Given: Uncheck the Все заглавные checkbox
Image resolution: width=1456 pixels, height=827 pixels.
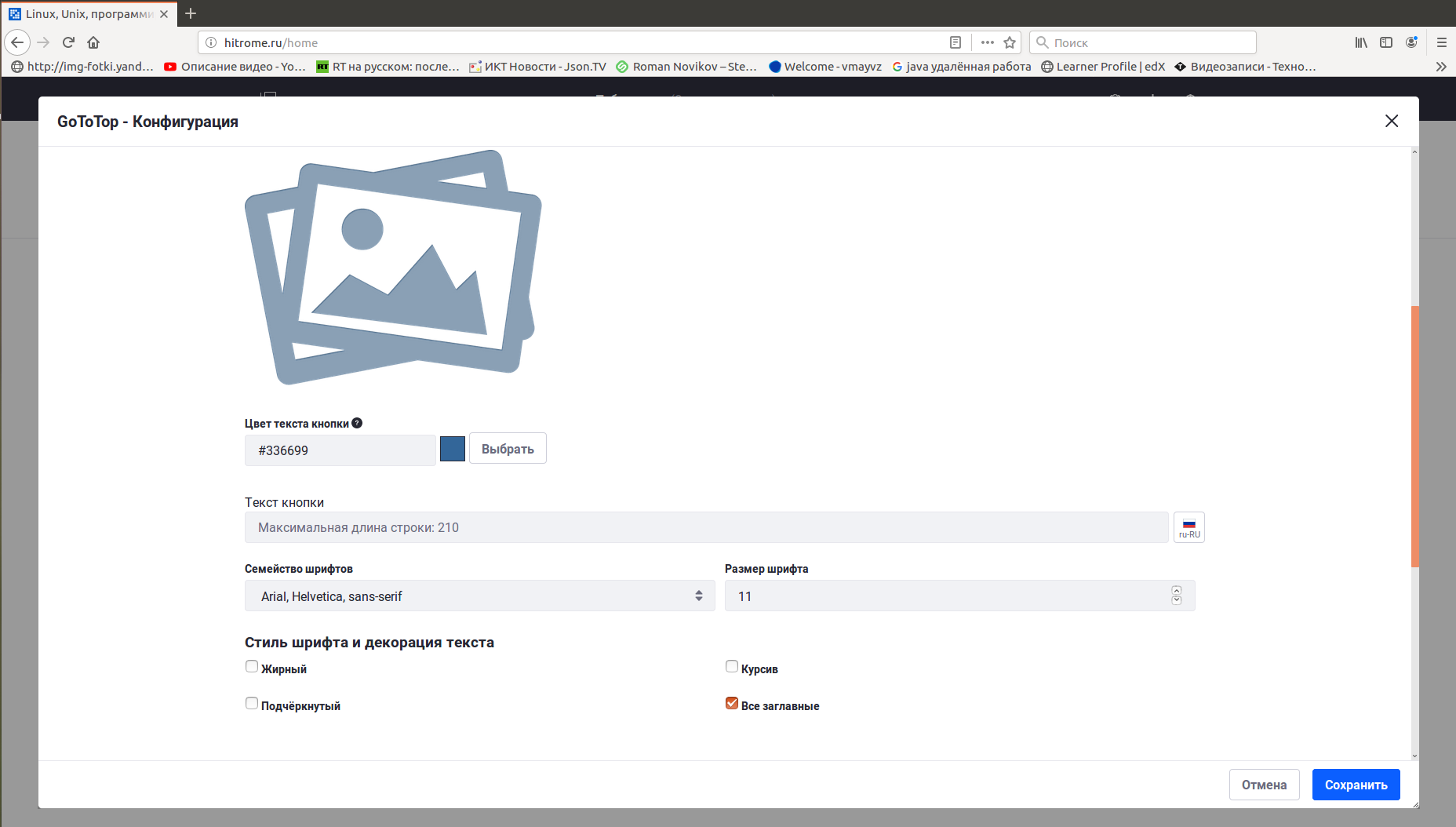Looking at the screenshot, I should click(732, 703).
